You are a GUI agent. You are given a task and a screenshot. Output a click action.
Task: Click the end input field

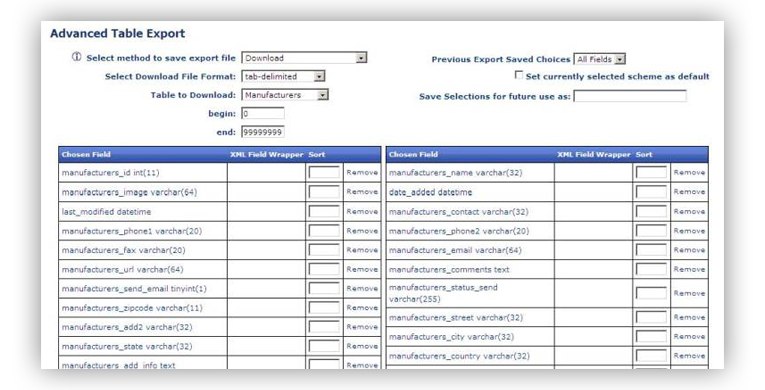tap(262, 132)
